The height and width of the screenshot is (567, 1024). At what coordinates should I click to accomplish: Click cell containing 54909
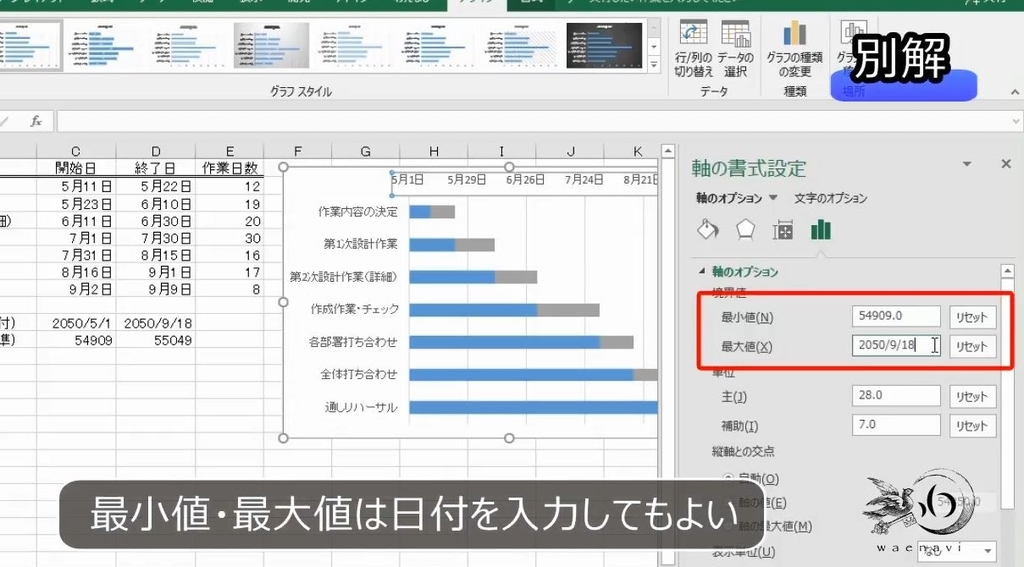(x=76, y=340)
